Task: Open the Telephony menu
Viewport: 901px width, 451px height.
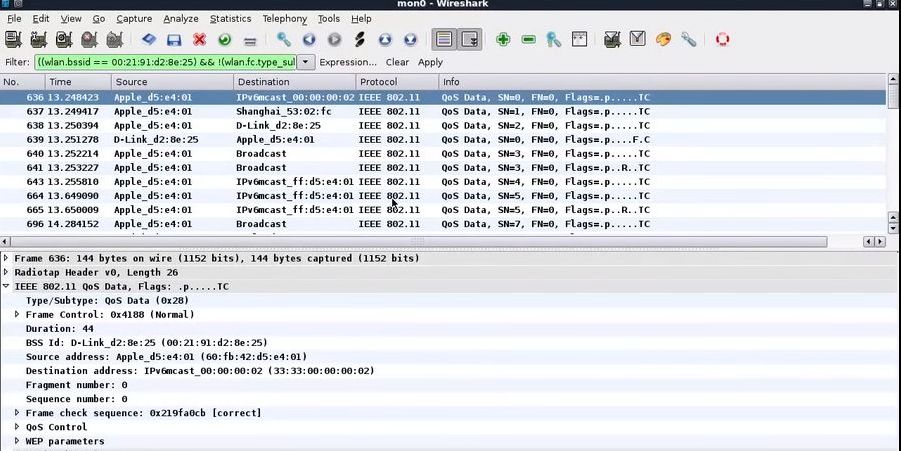Action: click(284, 19)
